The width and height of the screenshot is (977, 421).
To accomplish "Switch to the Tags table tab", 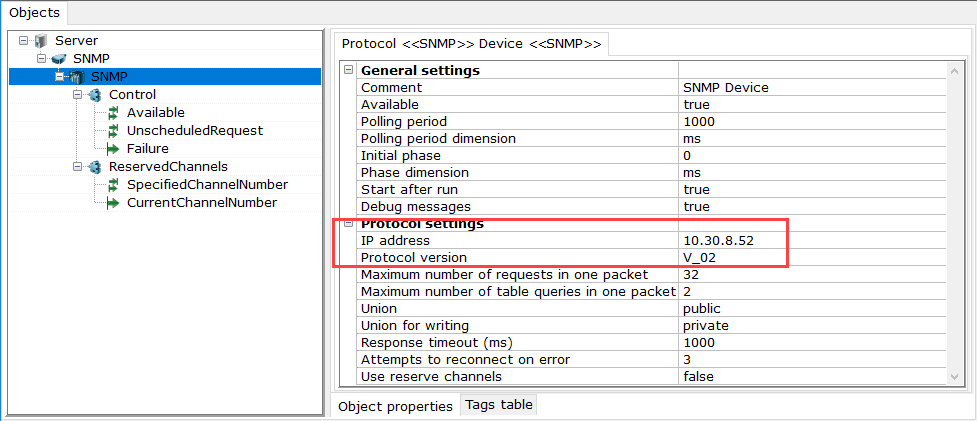I will coord(498,405).
